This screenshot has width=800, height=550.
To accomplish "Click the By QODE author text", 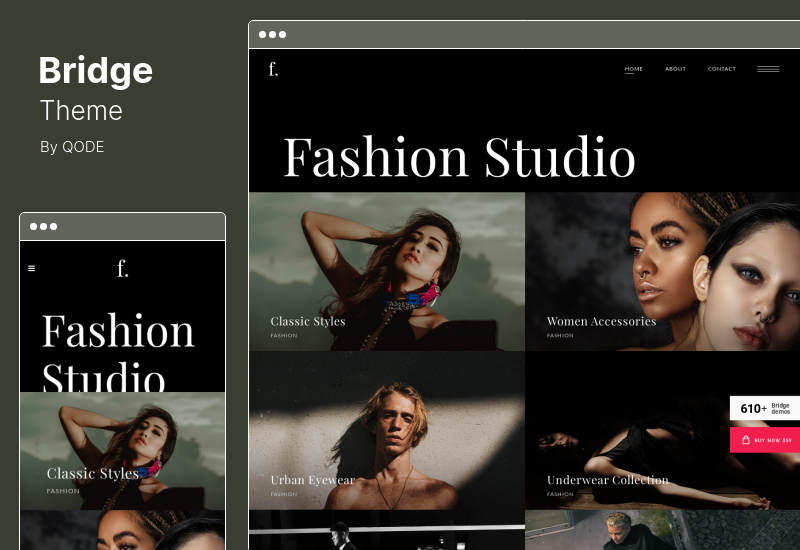I will tap(72, 147).
